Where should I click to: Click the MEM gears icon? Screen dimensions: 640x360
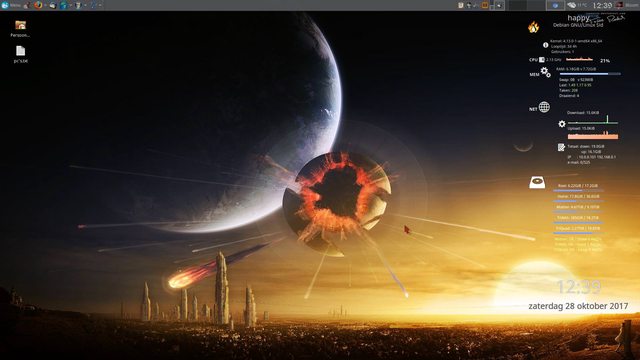coord(545,72)
